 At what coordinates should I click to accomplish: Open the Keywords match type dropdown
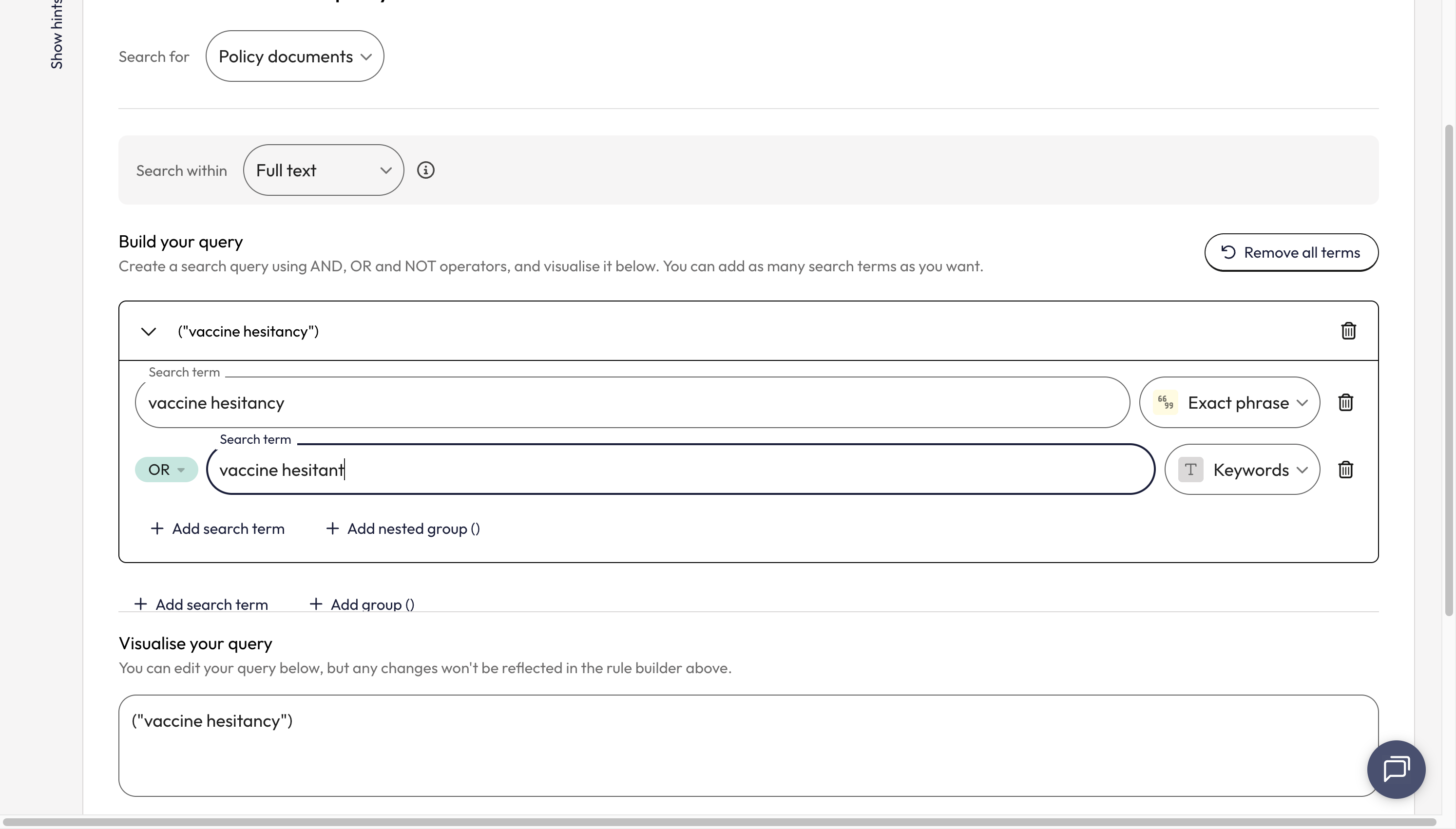pyautogui.click(x=1242, y=470)
